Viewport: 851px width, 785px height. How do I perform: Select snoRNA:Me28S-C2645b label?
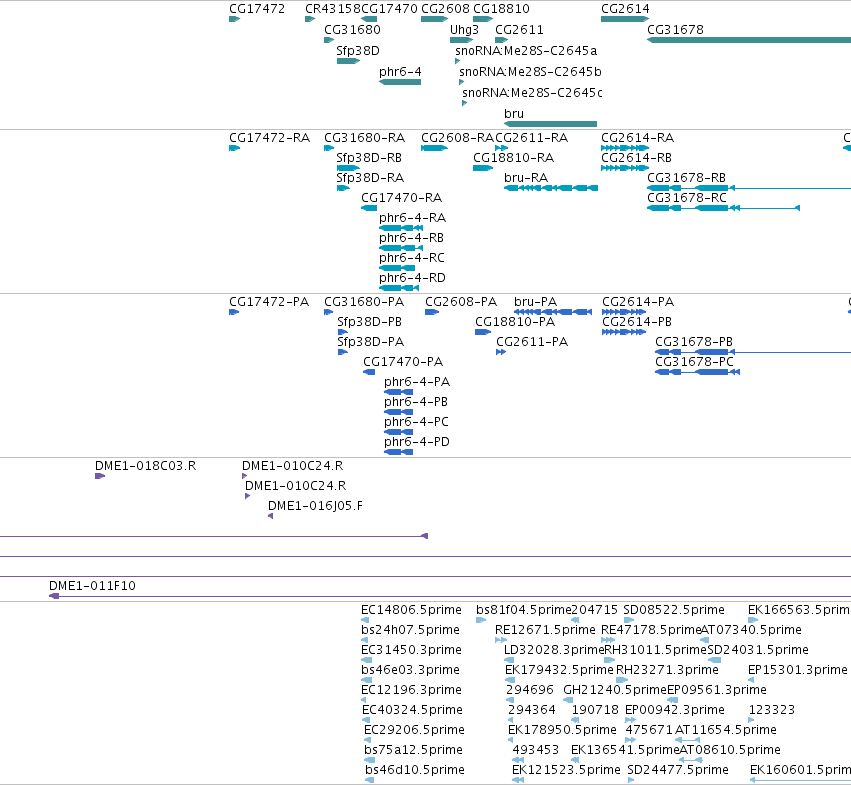530,72
